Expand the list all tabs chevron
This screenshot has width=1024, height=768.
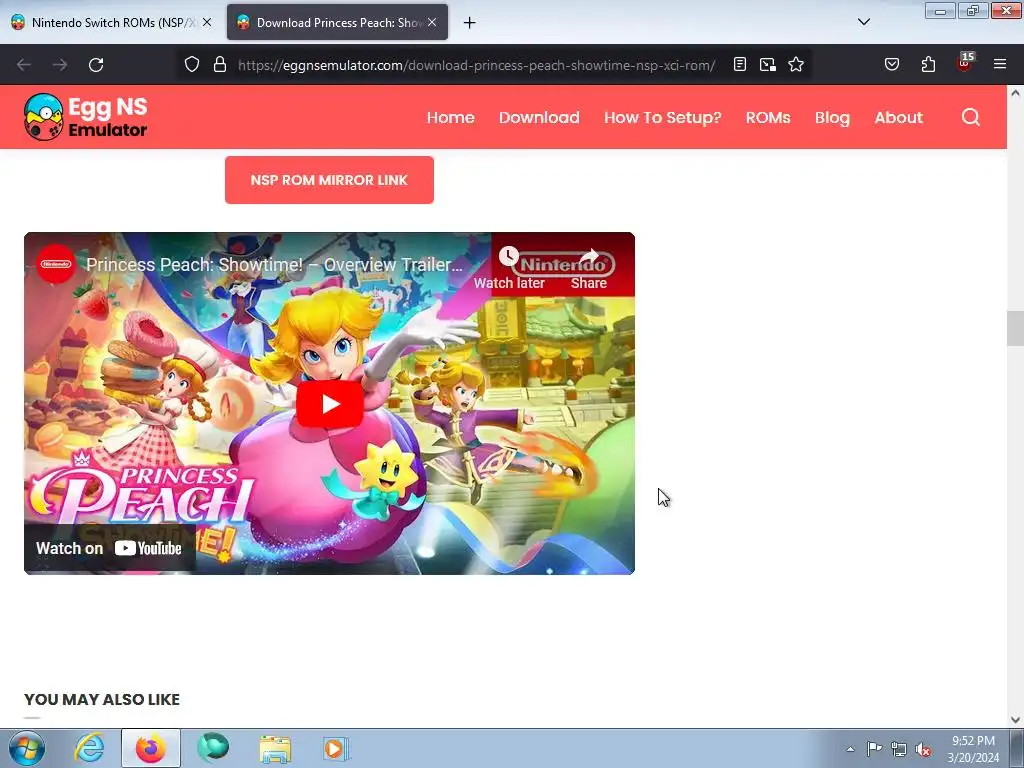pyautogui.click(x=864, y=22)
